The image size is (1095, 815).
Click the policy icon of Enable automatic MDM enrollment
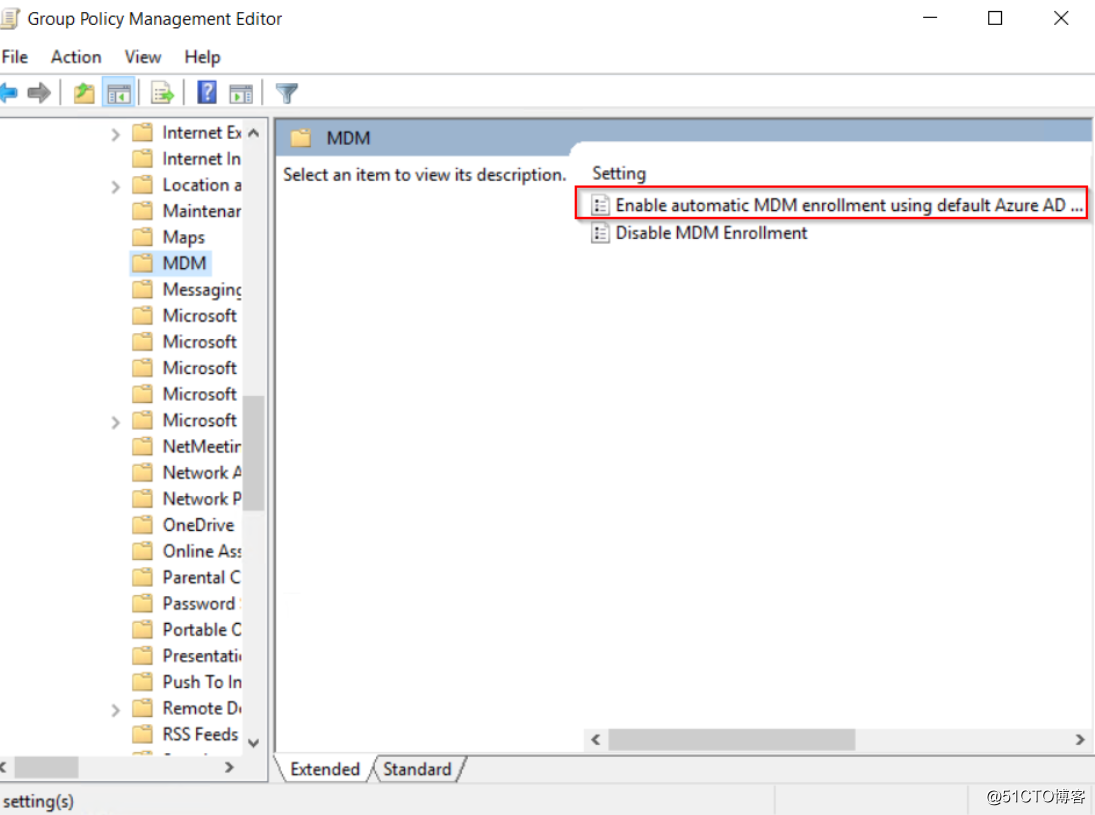[x=600, y=205]
